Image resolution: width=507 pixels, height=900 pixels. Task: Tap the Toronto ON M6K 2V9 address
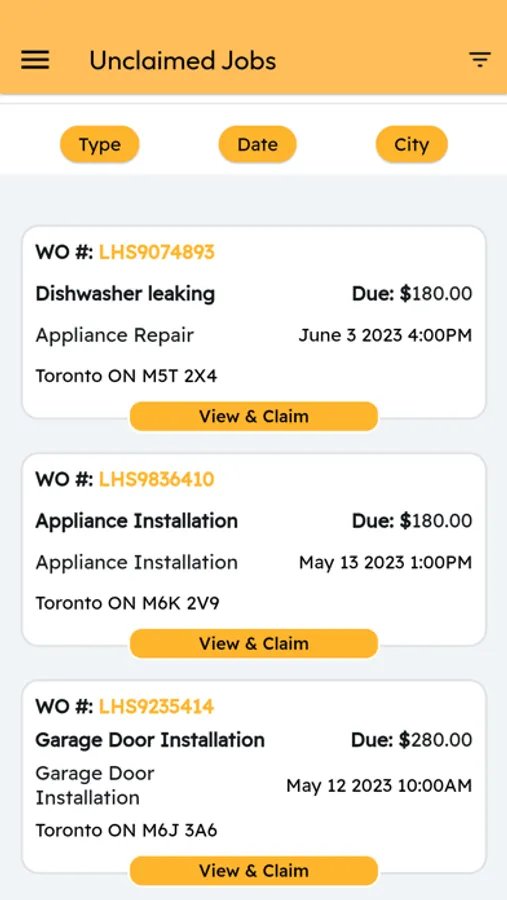click(127, 604)
